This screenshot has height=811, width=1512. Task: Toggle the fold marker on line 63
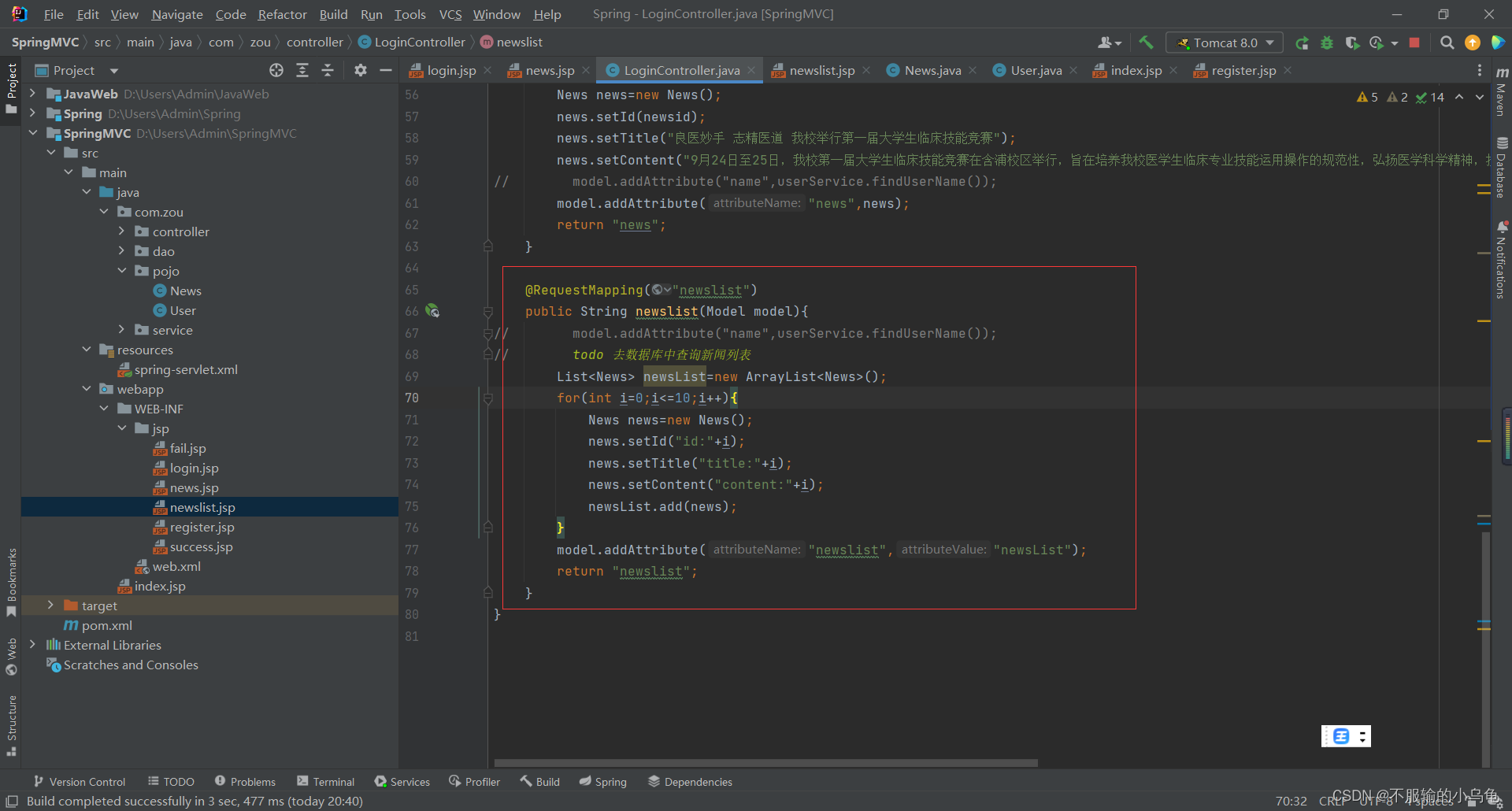[x=488, y=246]
